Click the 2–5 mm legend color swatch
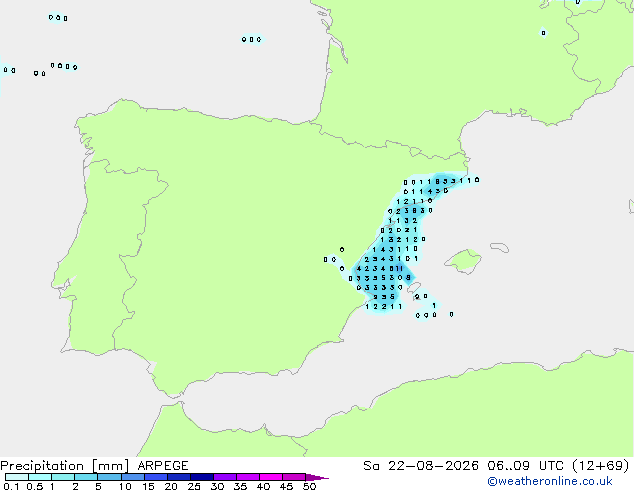This screenshot has height=490, width=634. [86, 477]
